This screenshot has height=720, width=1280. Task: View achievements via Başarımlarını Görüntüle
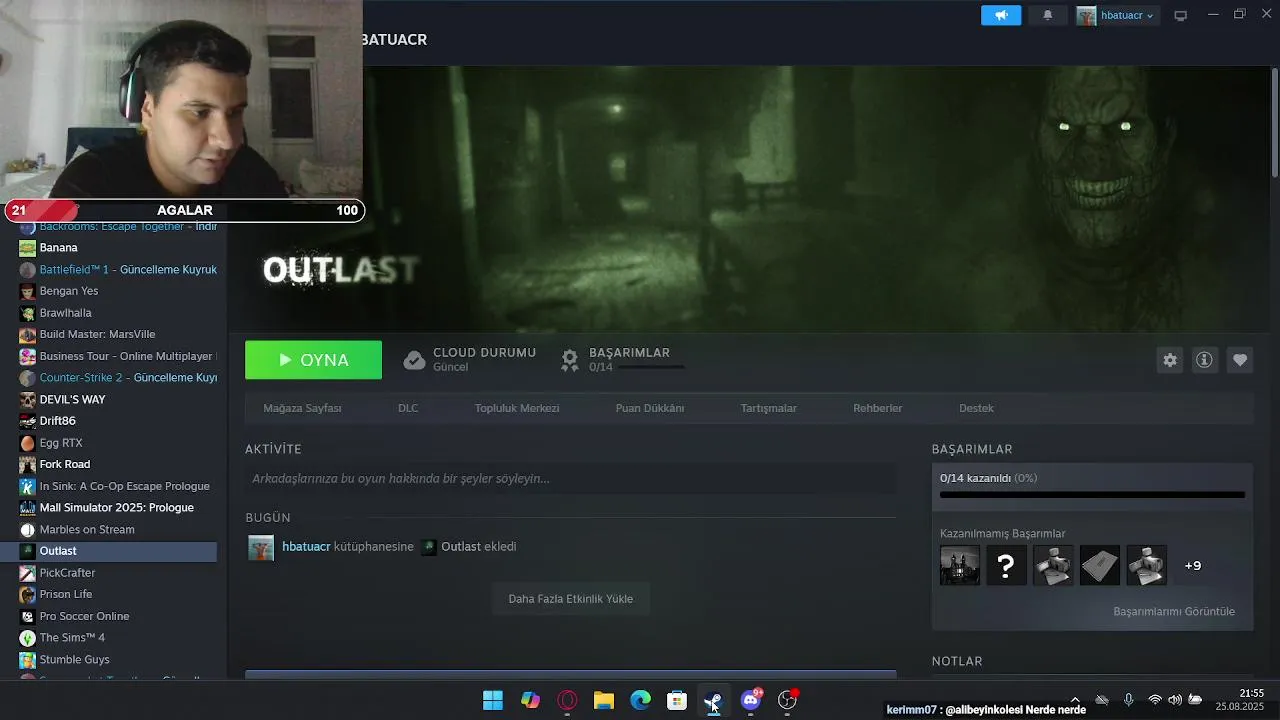click(x=1174, y=612)
